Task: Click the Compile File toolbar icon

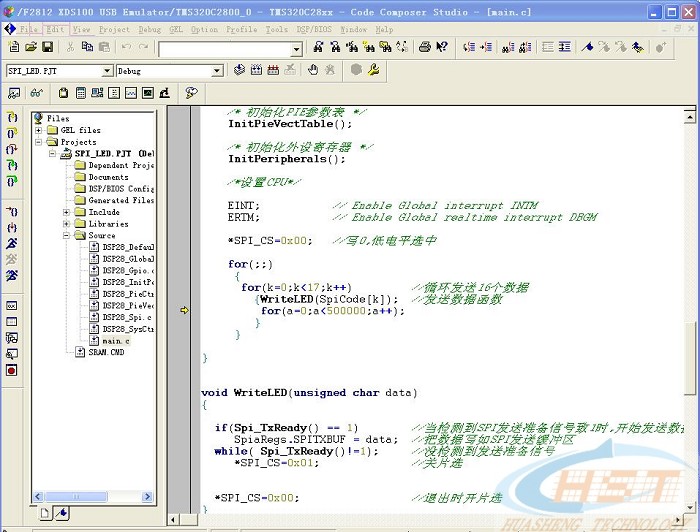Action: [x=239, y=70]
